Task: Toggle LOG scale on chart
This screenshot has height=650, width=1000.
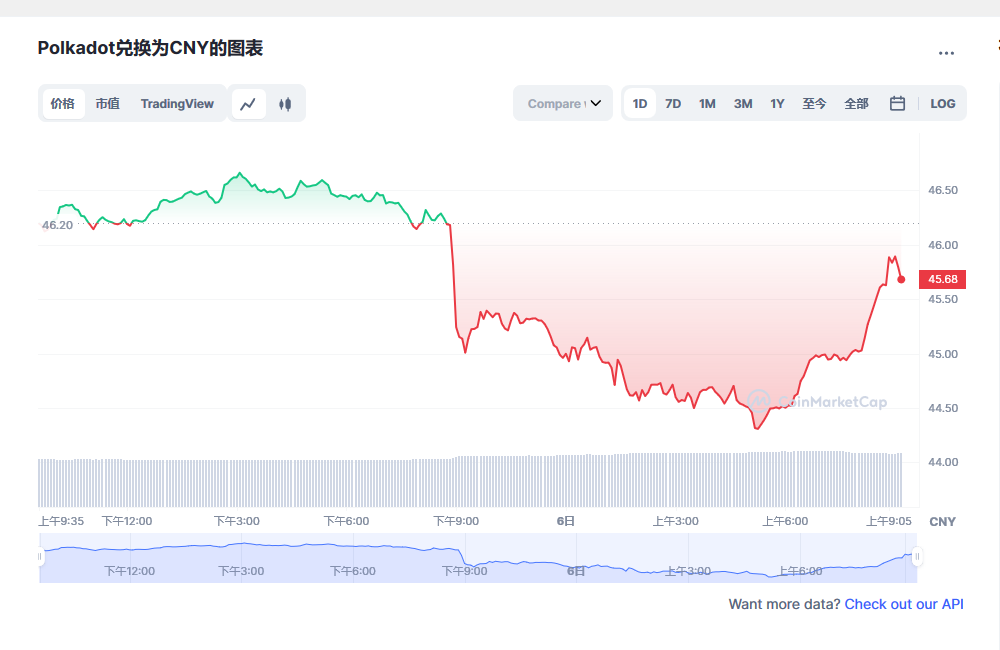Action: [x=943, y=103]
